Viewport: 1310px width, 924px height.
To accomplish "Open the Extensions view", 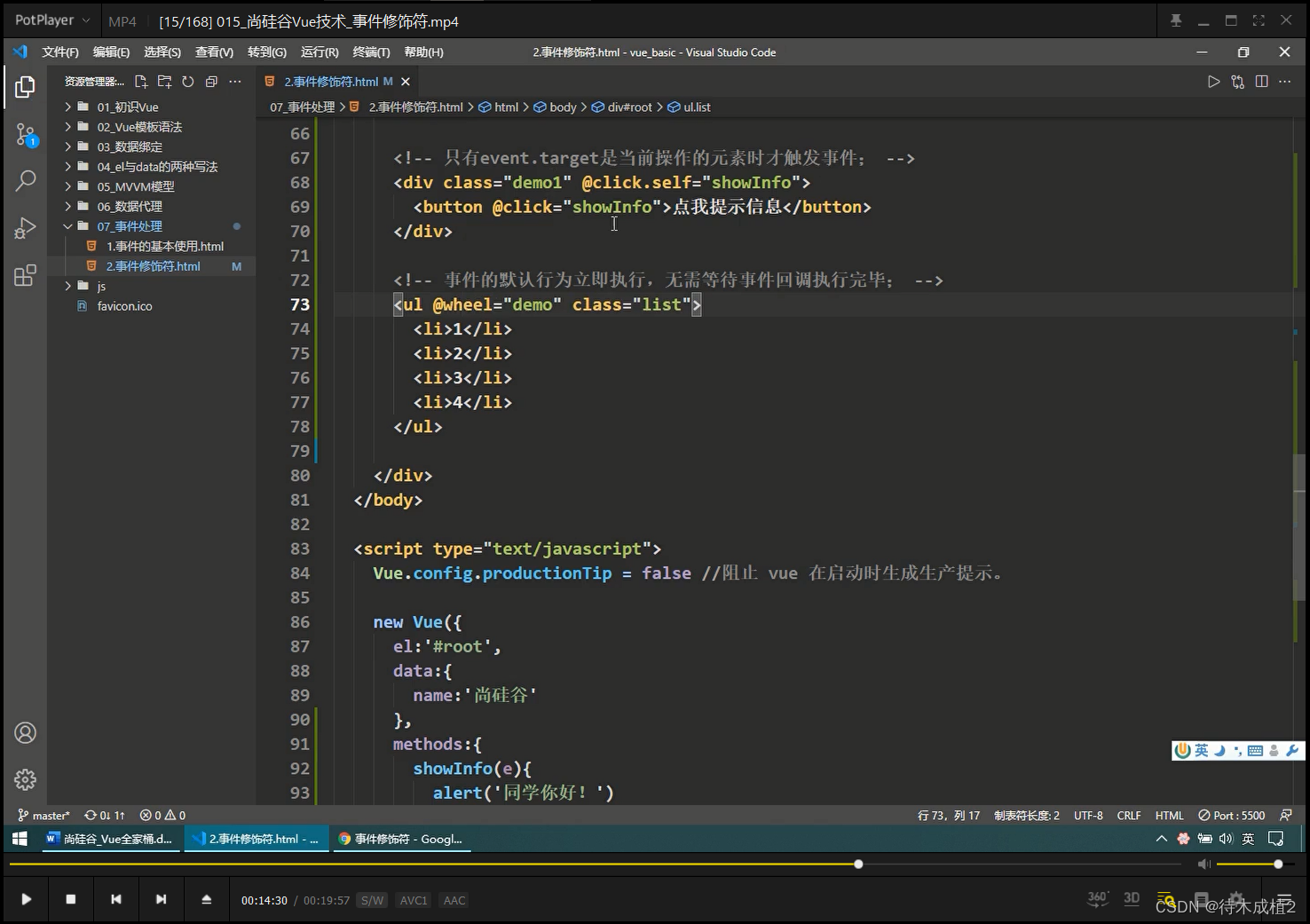I will (x=25, y=275).
